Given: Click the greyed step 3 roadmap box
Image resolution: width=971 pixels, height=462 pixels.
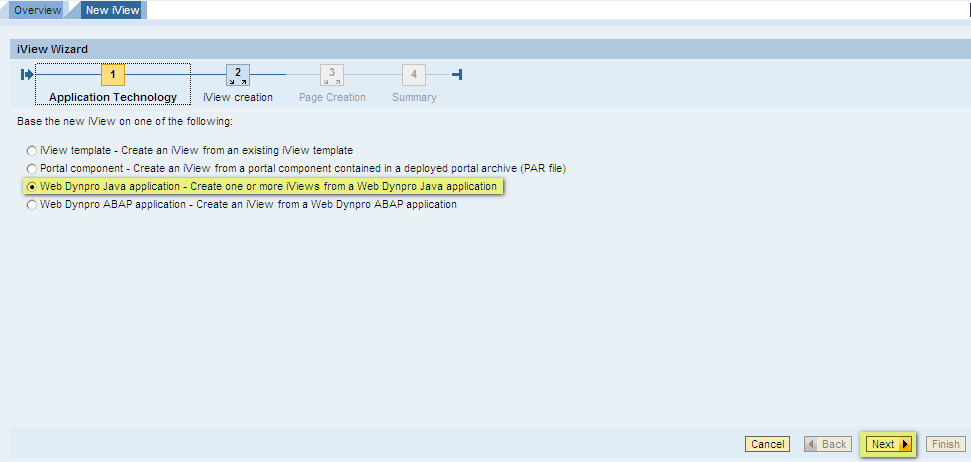Looking at the screenshot, I should (x=332, y=75).
